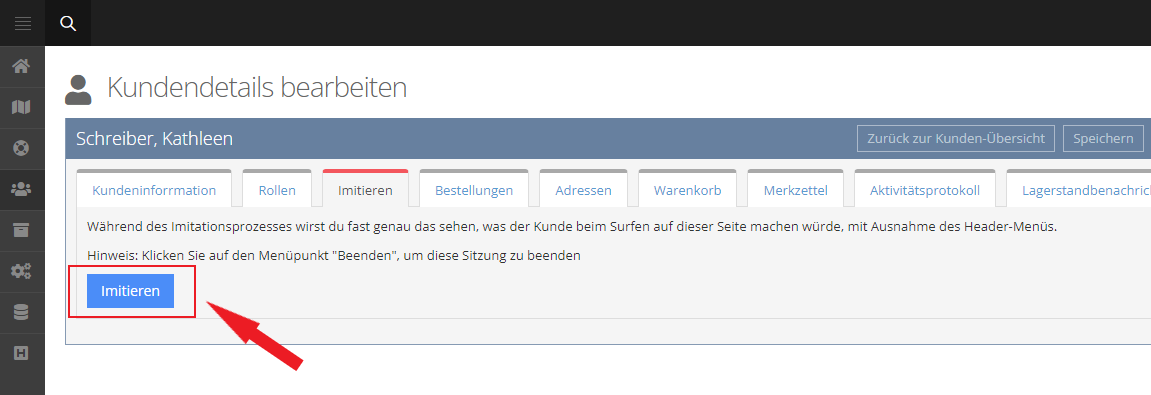This screenshot has width=1151, height=395.
Task: Click the Speichern button
Action: 1103,138
